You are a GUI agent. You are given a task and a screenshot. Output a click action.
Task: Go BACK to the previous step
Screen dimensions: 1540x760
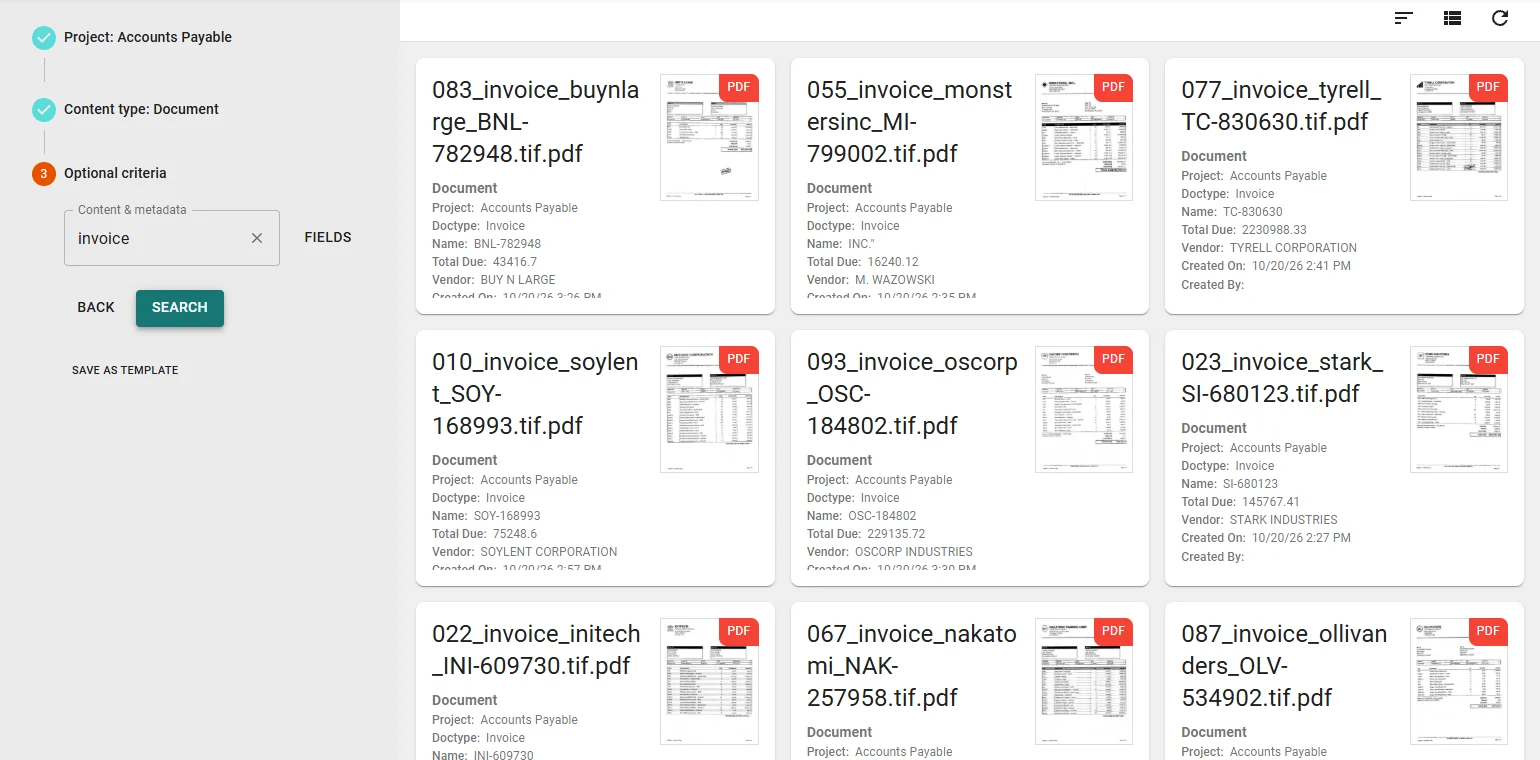(96, 308)
